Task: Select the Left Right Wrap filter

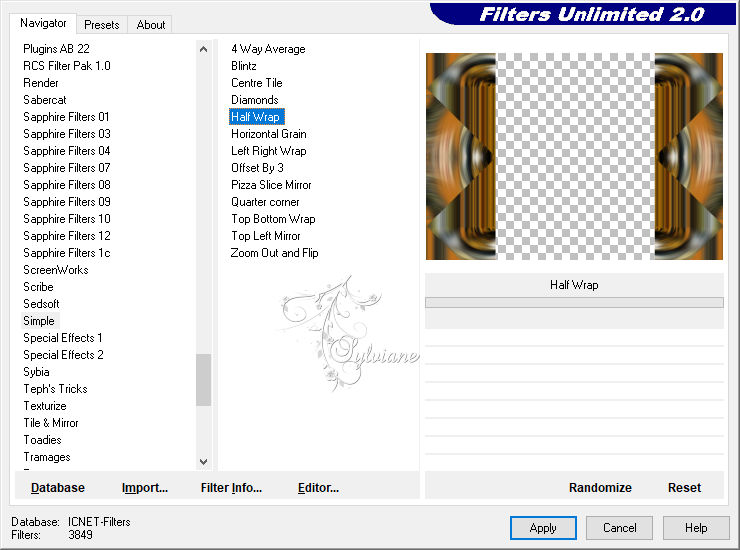Action: (x=269, y=151)
